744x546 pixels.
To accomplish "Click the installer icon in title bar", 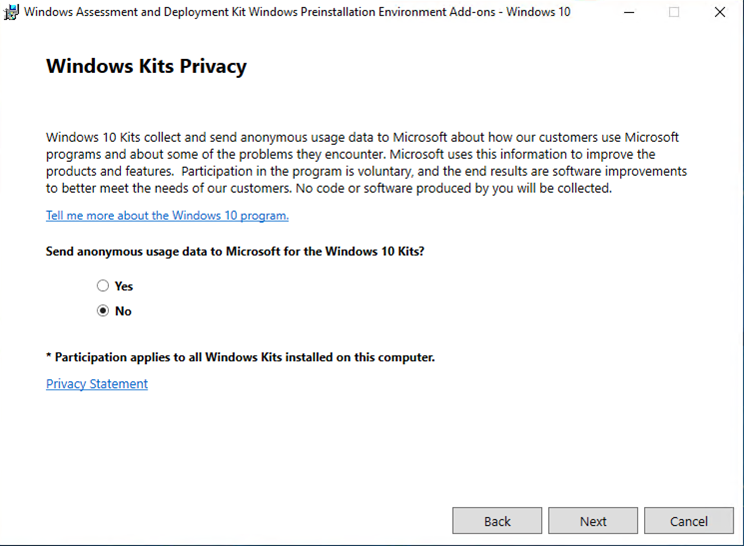I will click(x=12, y=13).
